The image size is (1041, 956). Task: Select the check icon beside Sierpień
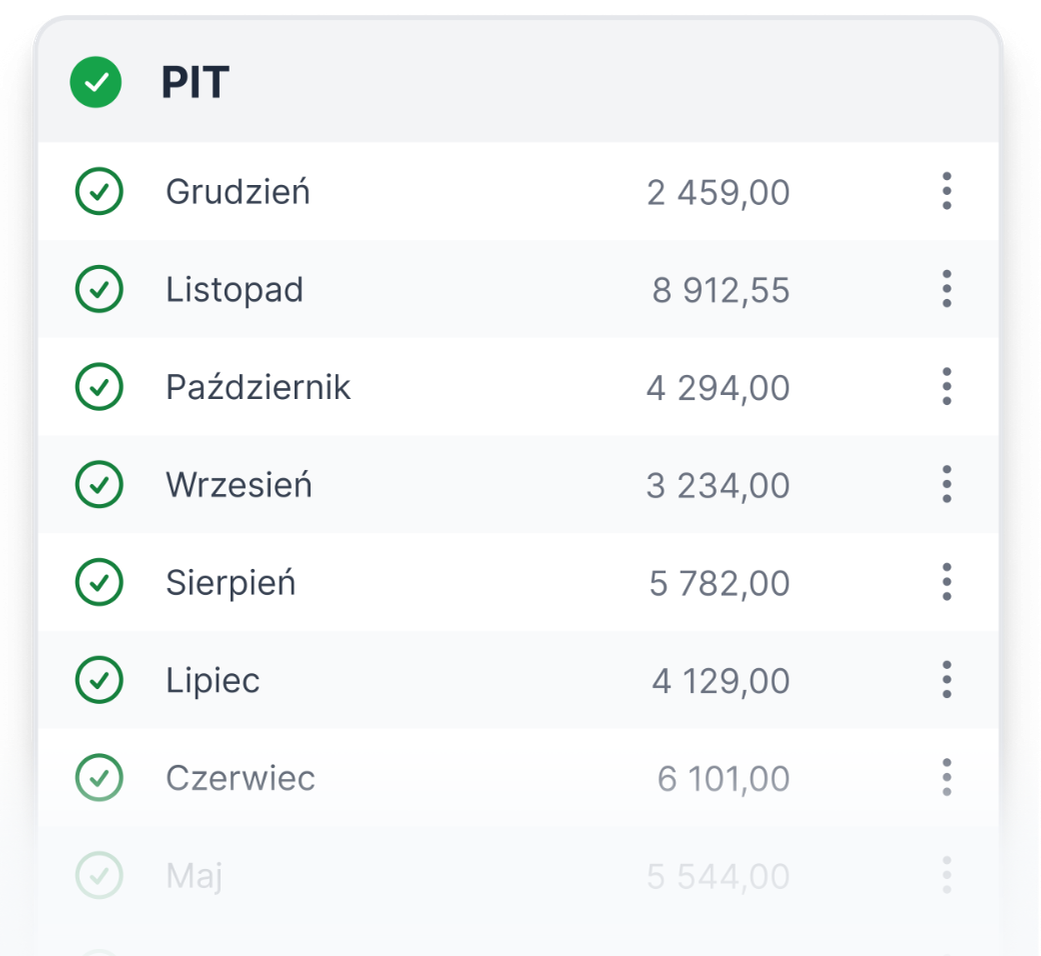(99, 582)
